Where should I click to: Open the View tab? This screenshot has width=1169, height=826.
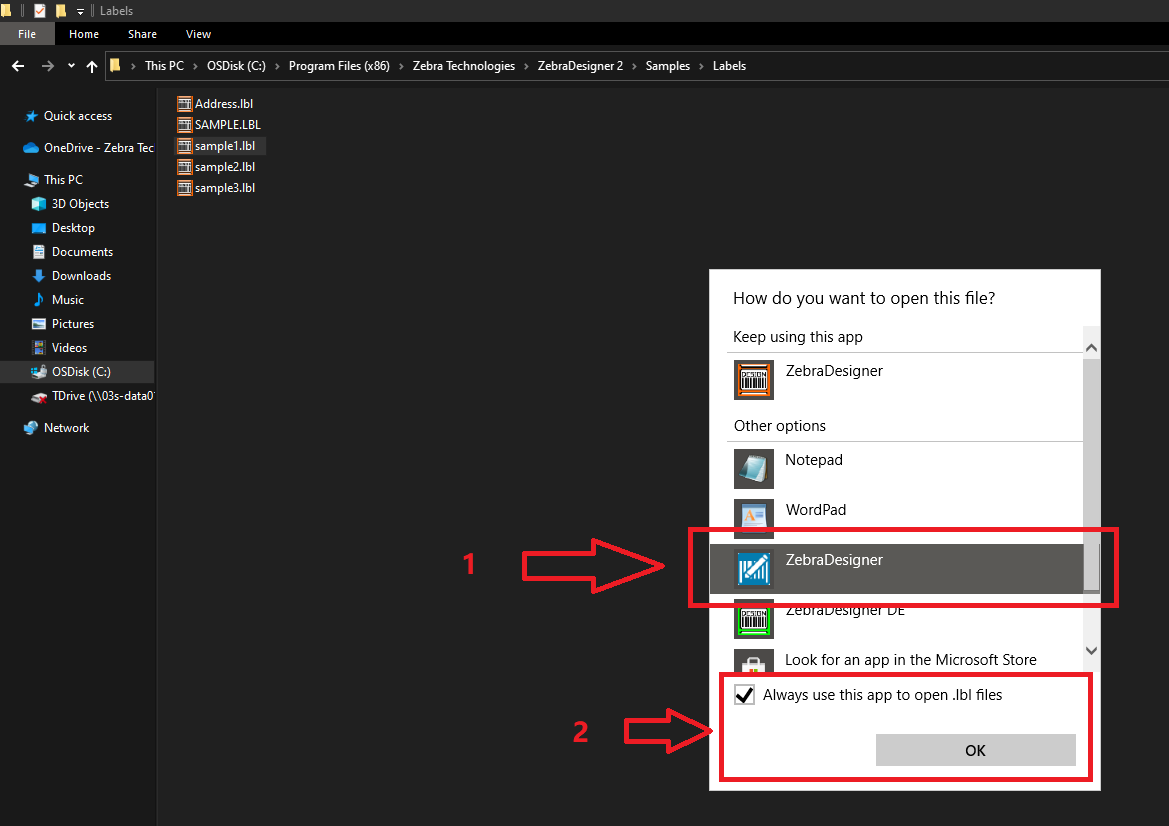[198, 33]
